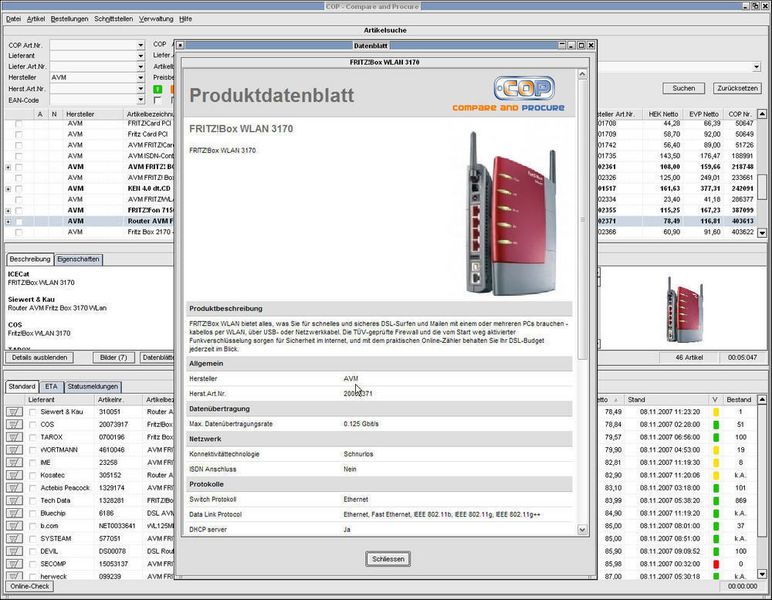772x600 pixels.
Task: Open Bestellungen menu
Action: point(69,19)
